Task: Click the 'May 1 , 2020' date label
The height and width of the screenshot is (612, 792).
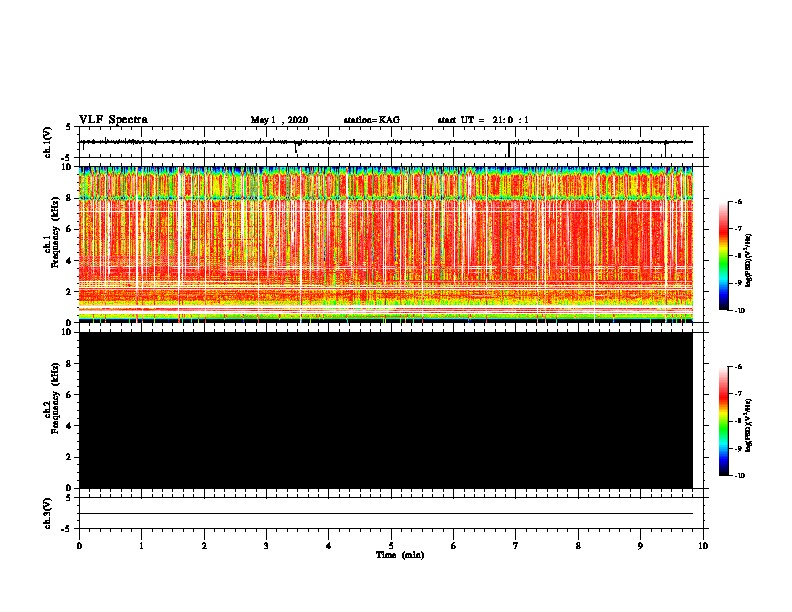Action: [279, 120]
